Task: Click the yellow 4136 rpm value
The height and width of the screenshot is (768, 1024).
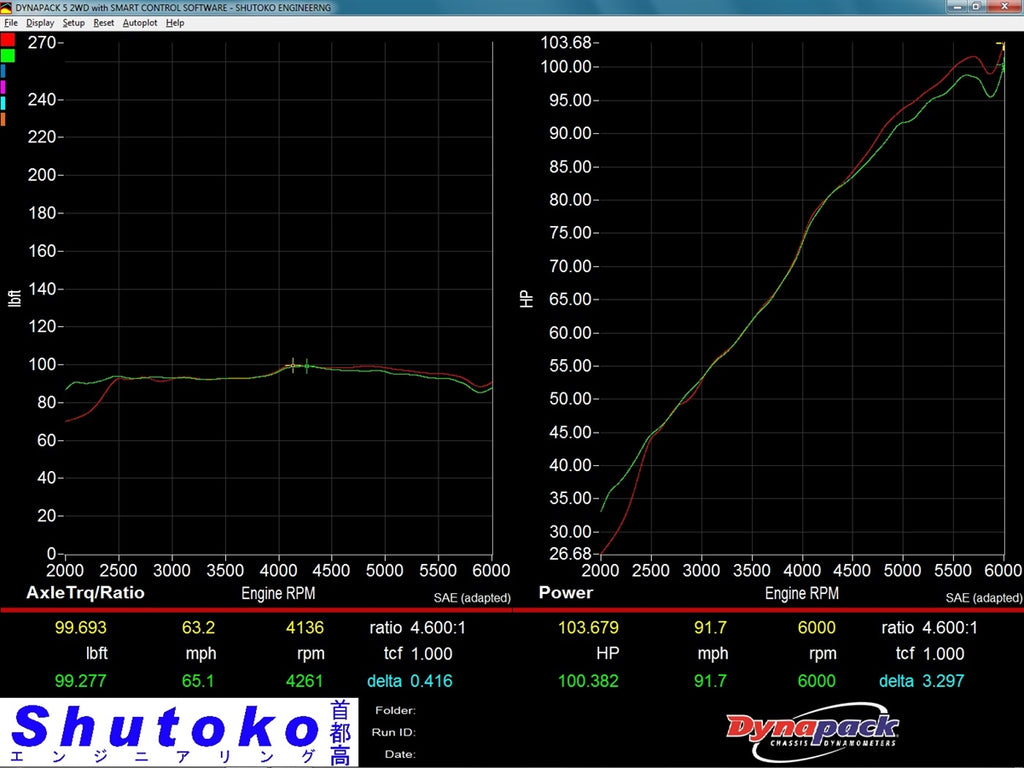Action: pyautogui.click(x=304, y=628)
